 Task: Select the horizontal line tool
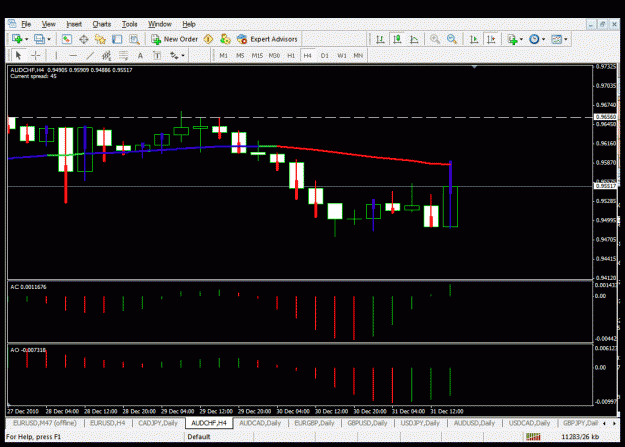click(x=73, y=55)
